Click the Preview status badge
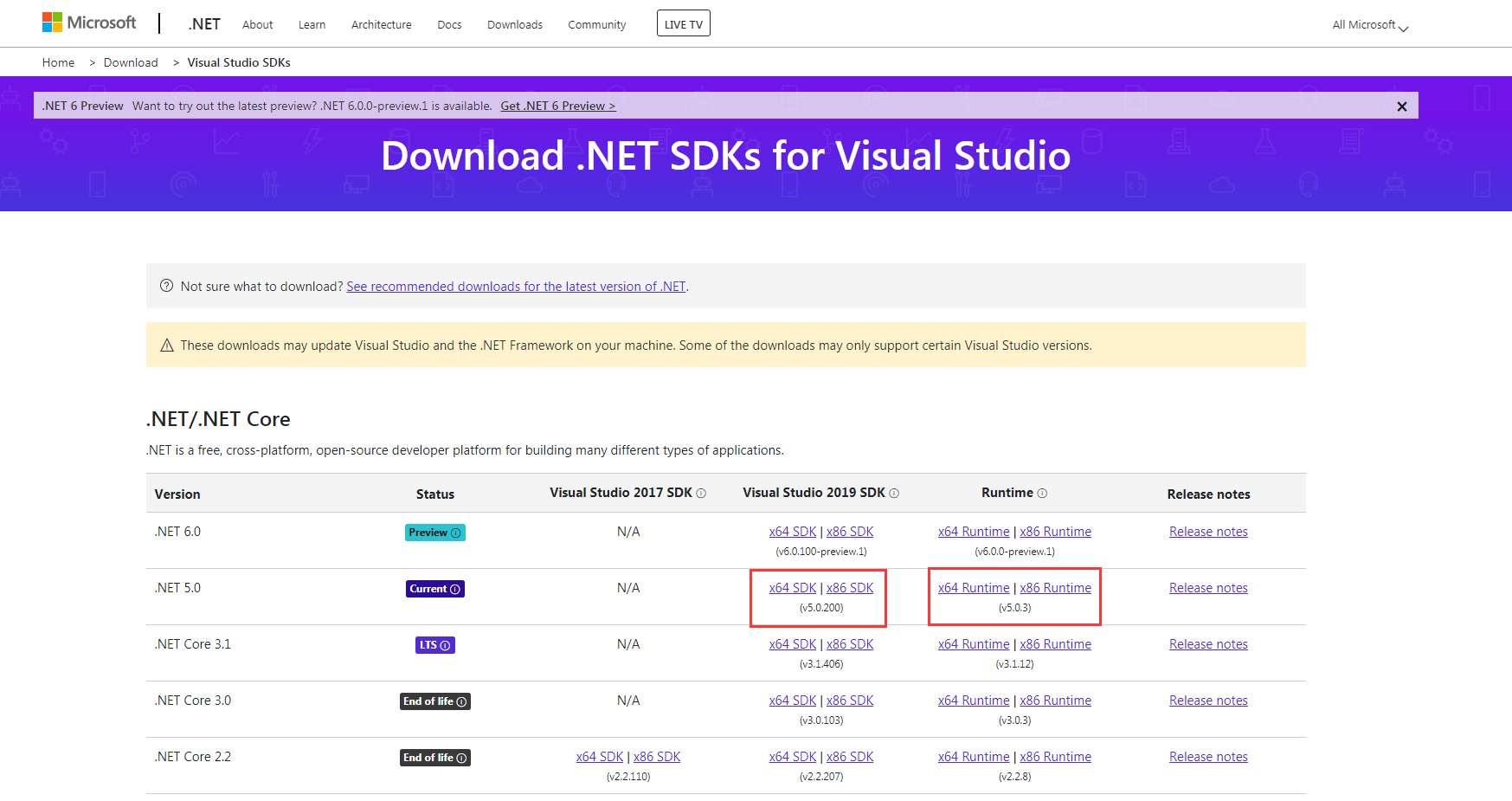This screenshot has width=1512, height=801. point(434,533)
